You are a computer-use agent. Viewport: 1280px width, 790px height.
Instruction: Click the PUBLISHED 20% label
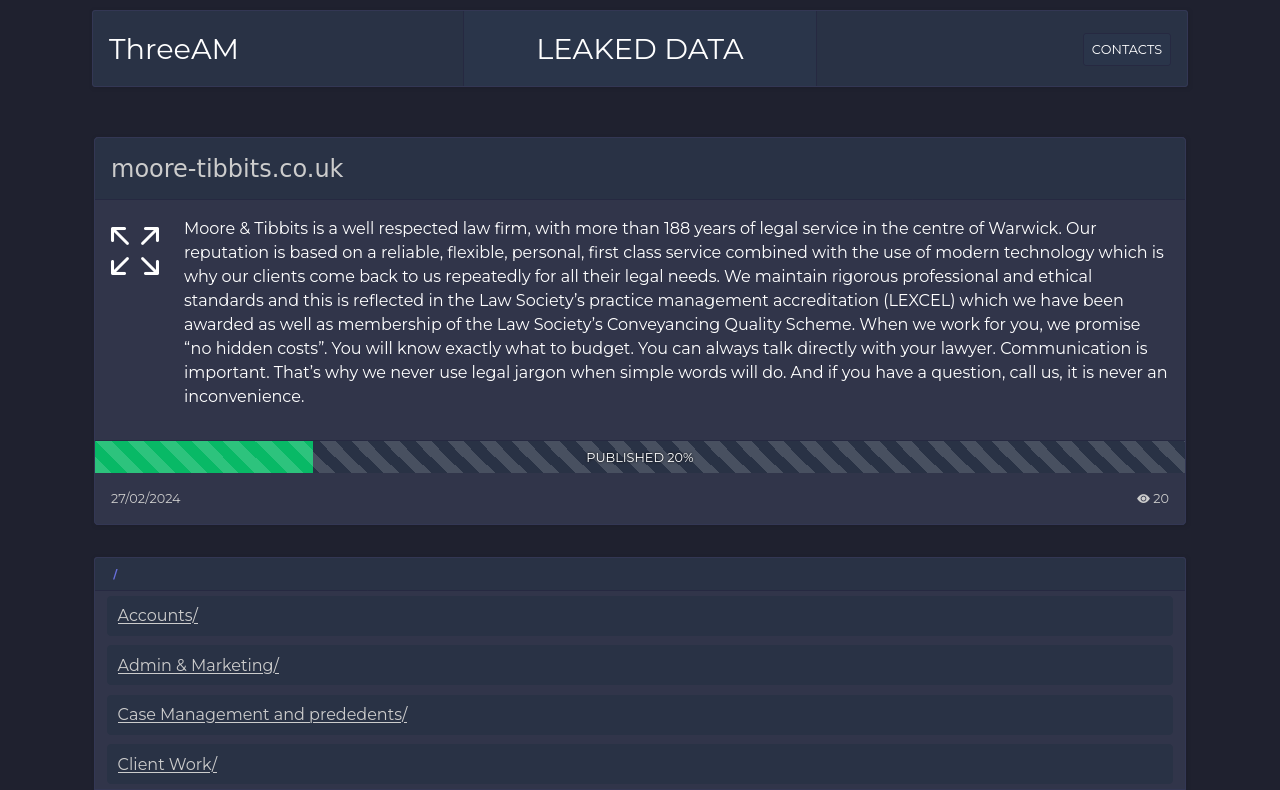(640, 457)
